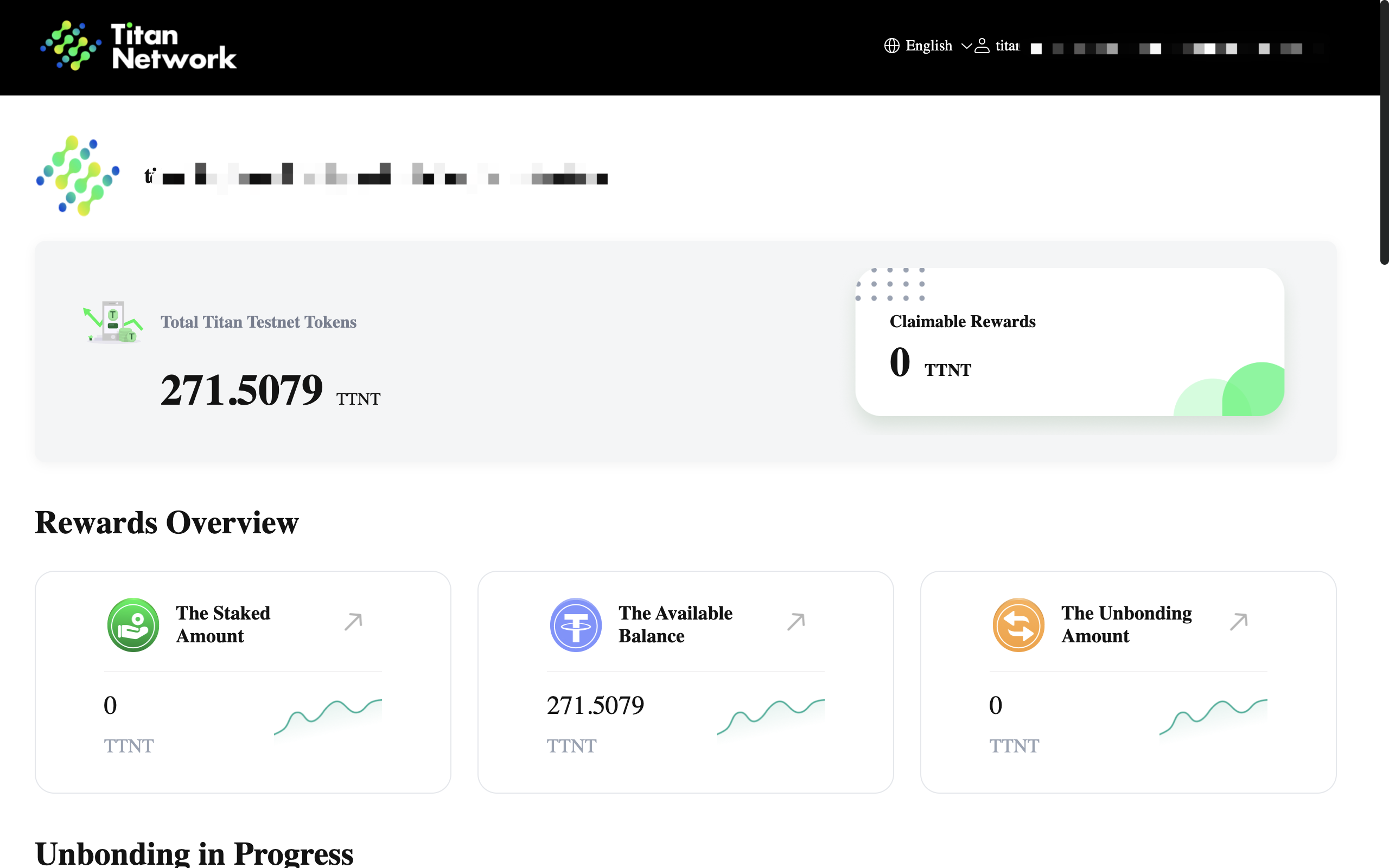
Task: Click the vertical page scrollbar thumb
Action: [1384, 132]
